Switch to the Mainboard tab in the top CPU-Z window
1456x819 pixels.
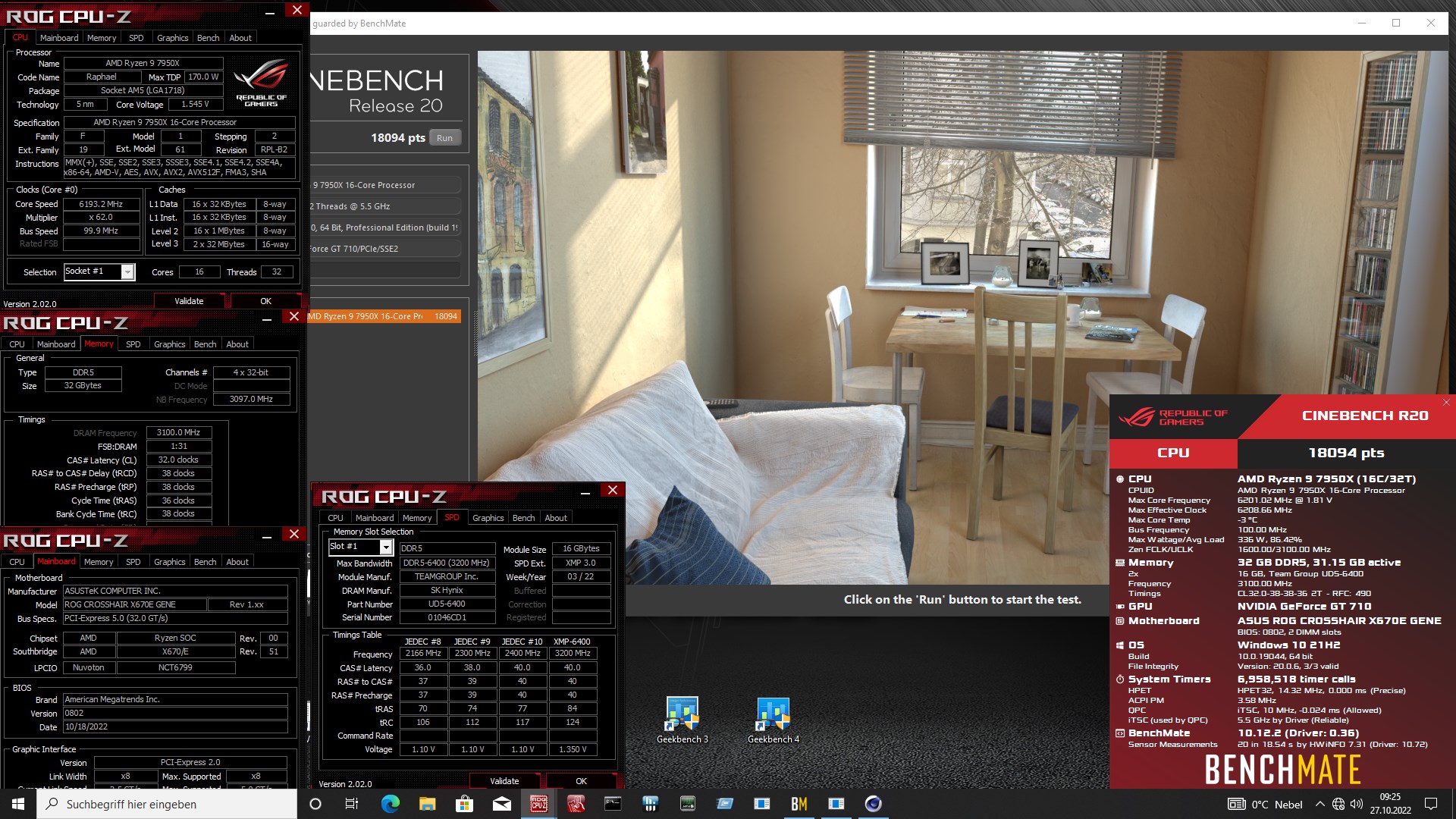(x=59, y=38)
